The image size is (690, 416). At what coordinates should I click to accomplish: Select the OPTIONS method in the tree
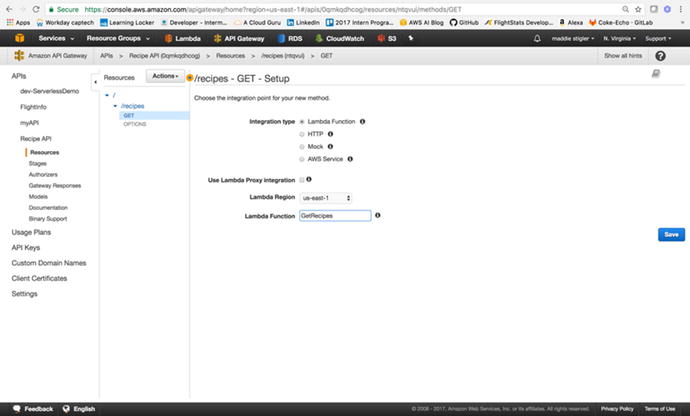pos(135,124)
